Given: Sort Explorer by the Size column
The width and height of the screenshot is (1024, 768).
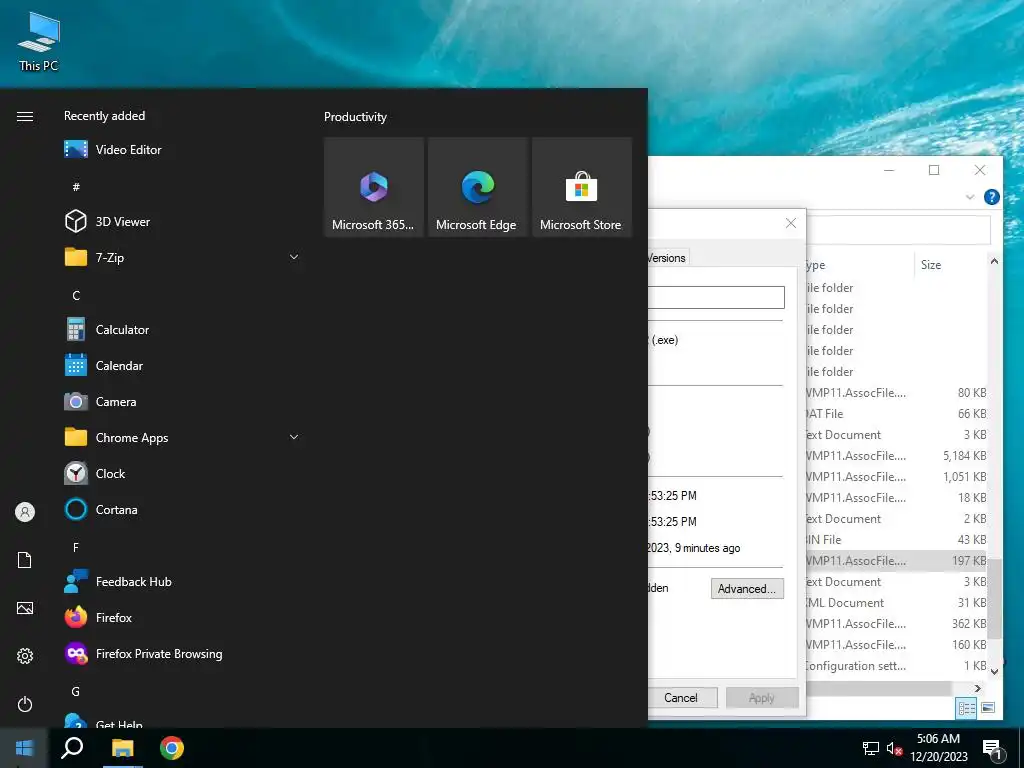Looking at the screenshot, I should pyautogui.click(x=931, y=264).
